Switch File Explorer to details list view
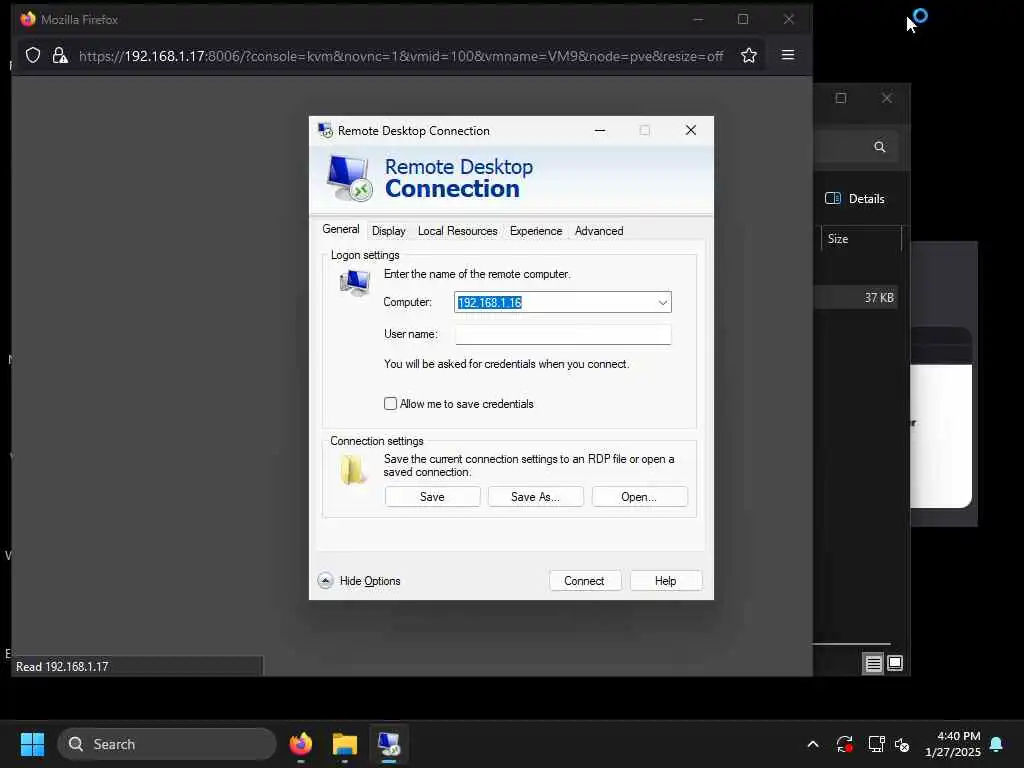1024x768 pixels. 873,664
